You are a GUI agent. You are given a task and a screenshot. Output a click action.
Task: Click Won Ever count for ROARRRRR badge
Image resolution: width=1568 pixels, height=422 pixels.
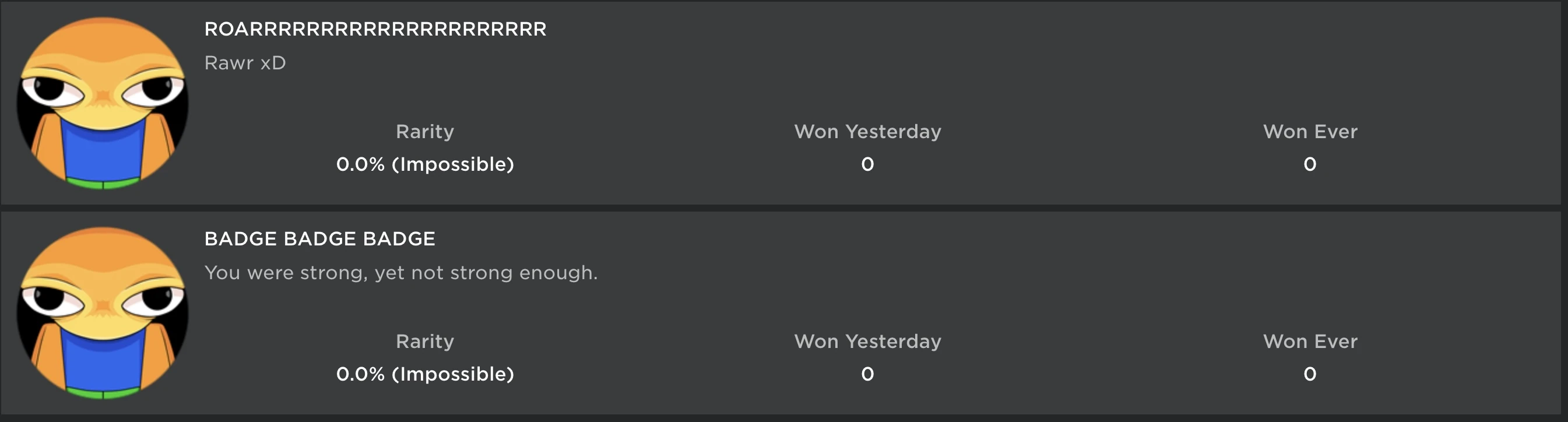point(1310,164)
